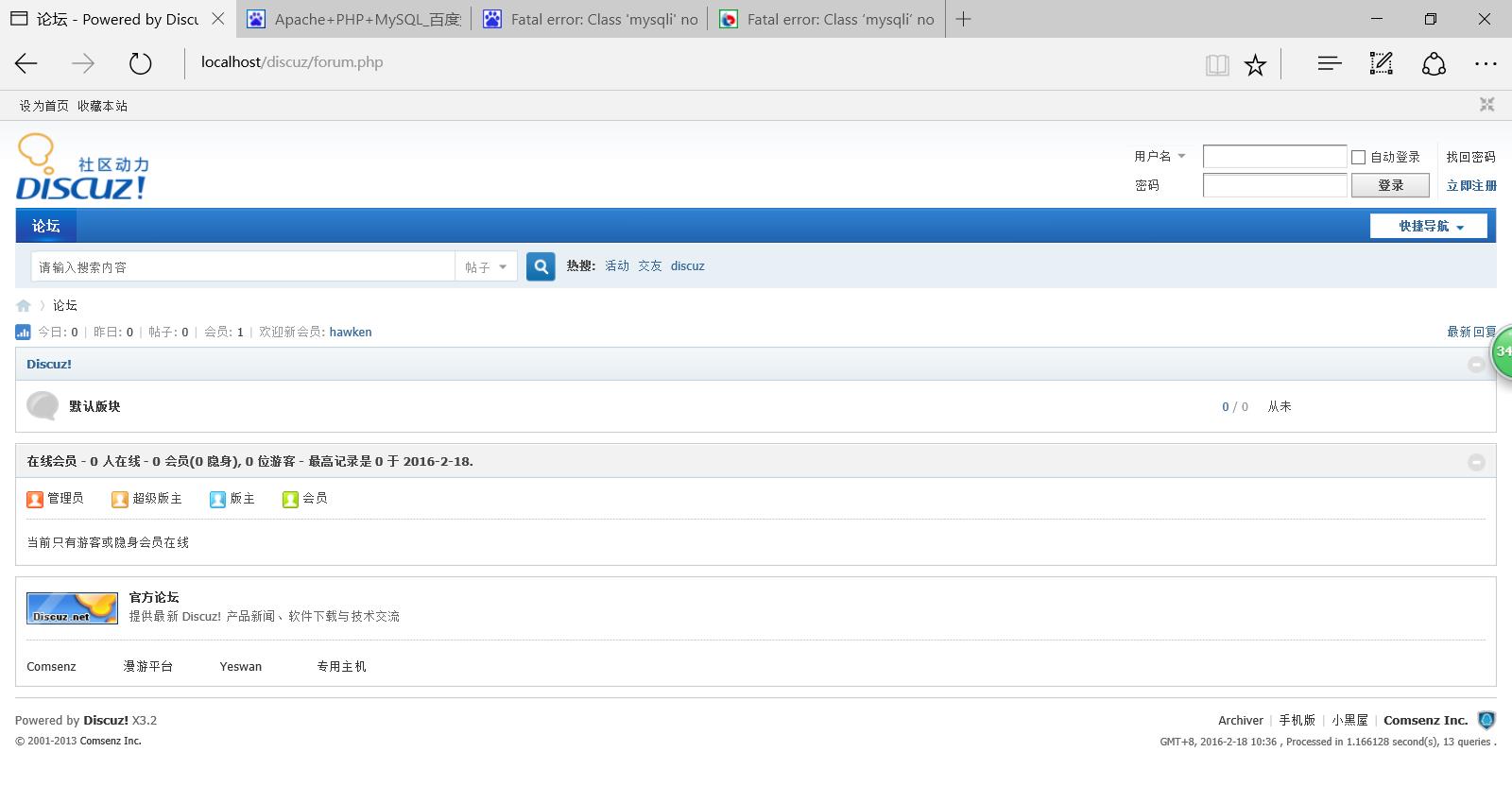Image resolution: width=1512 pixels, height=803 pixels.
Task: Enable the 自动登录 checkbox
Action: pos(1358,157)
